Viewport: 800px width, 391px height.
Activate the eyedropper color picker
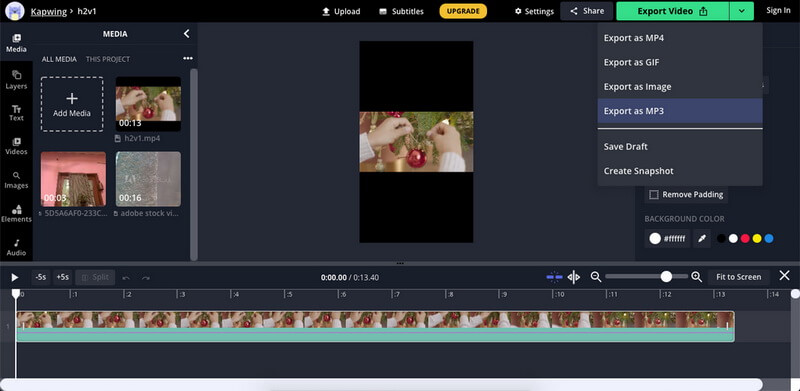tap(702, 238)
